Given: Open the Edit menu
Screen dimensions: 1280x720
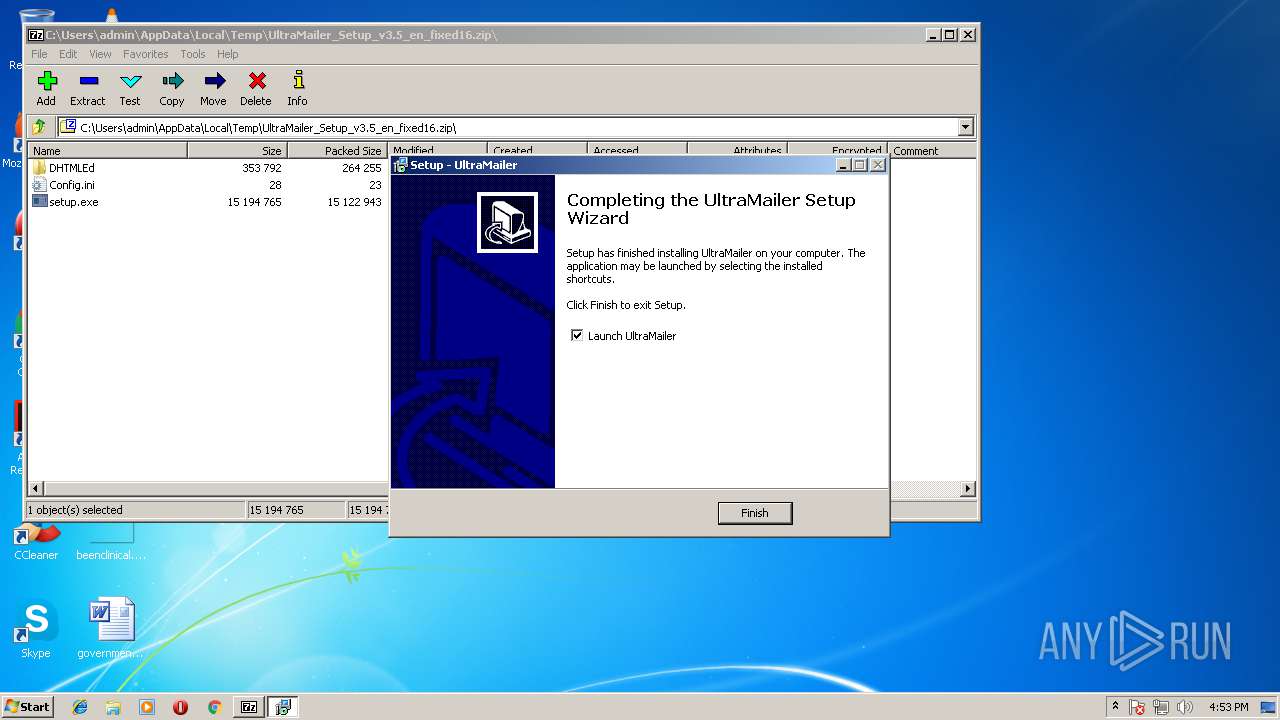Looking at the screenshot, I should 68,54.
